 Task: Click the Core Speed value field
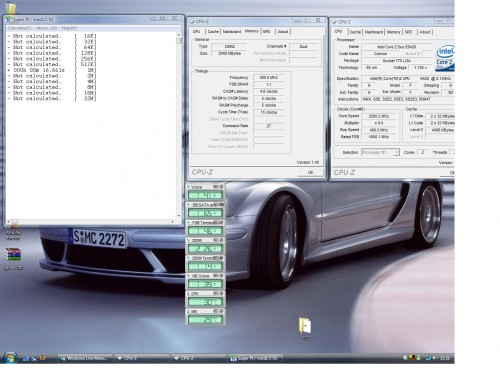[x=379, y=116]
